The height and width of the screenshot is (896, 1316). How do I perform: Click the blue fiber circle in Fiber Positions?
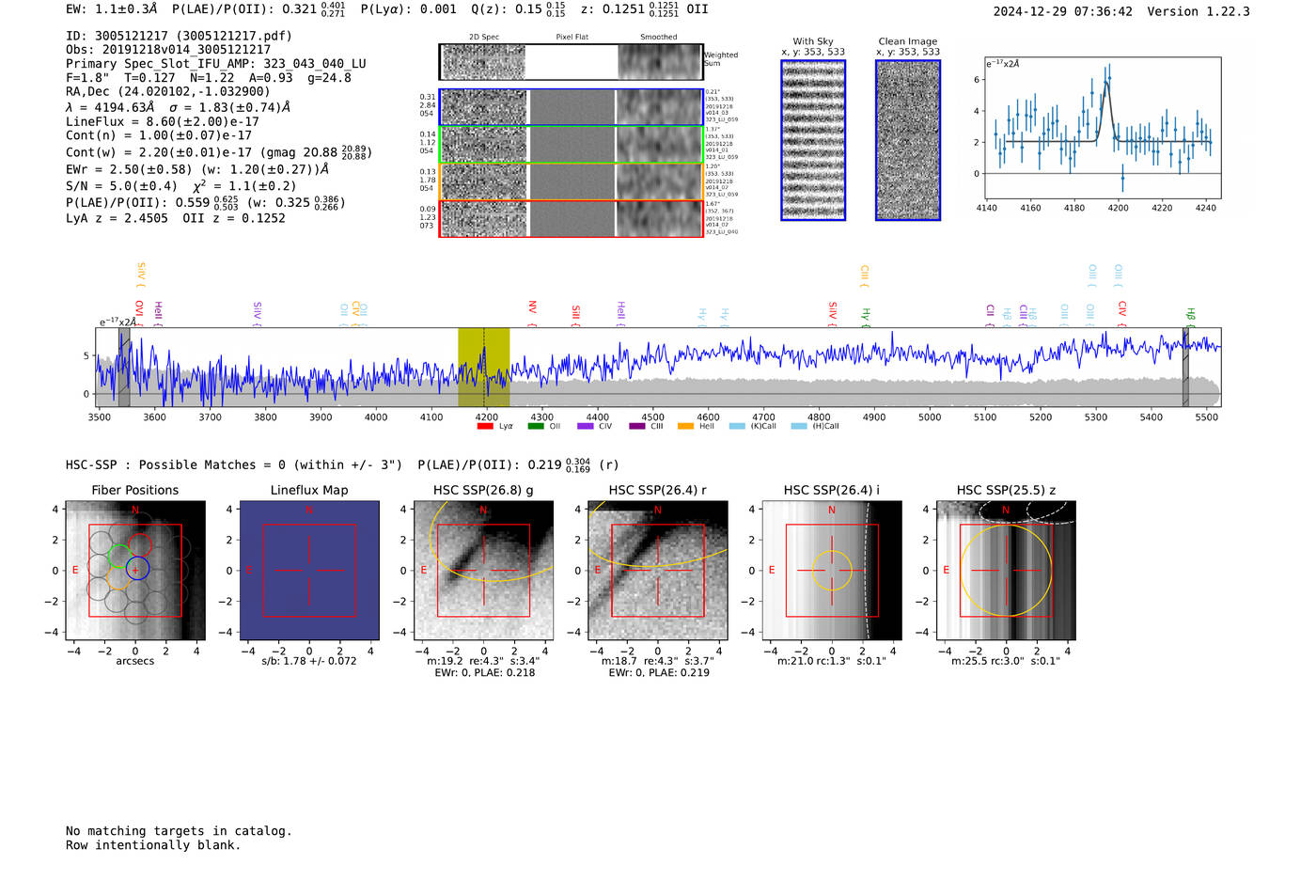(137, 568)
